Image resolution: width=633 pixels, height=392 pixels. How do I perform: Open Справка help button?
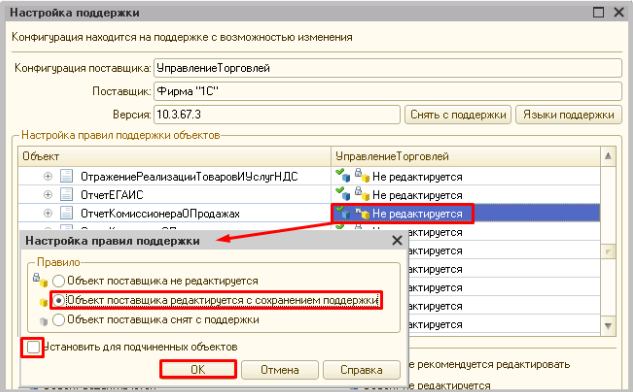[x=361, y=370]
